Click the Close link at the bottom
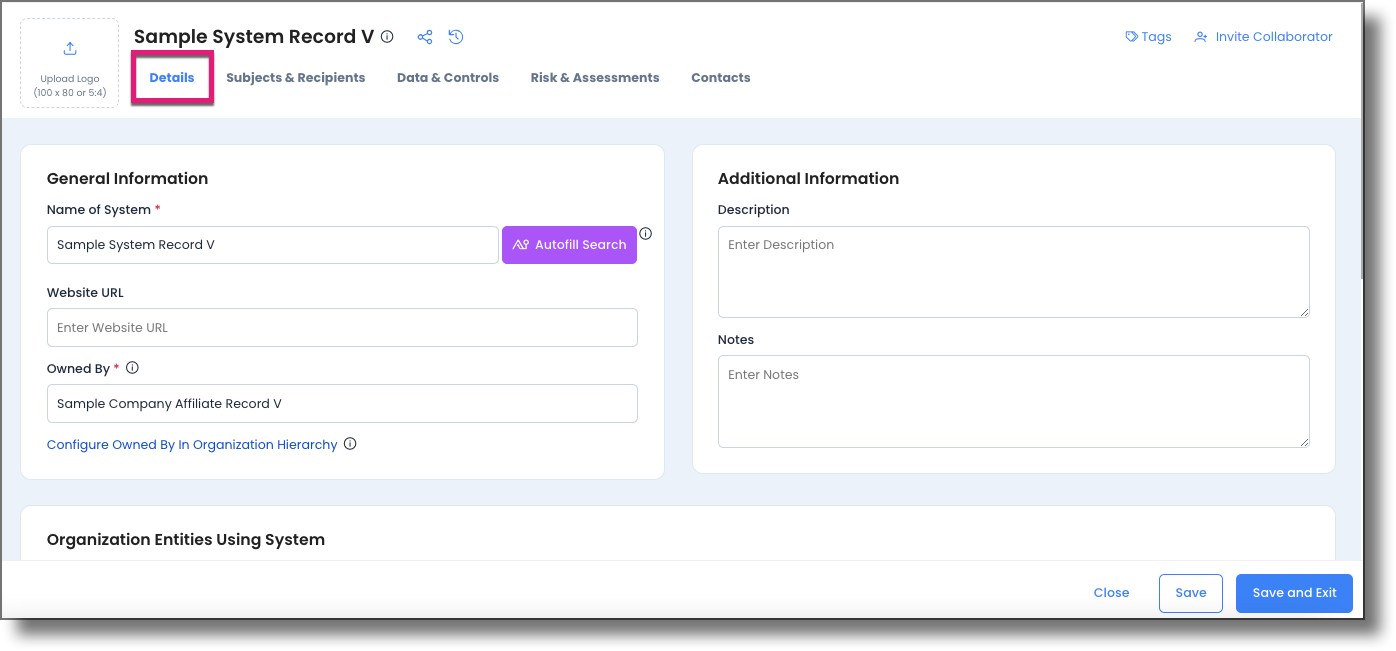The height and width of the screenshot is (651, 1396). click(1111, 592)
